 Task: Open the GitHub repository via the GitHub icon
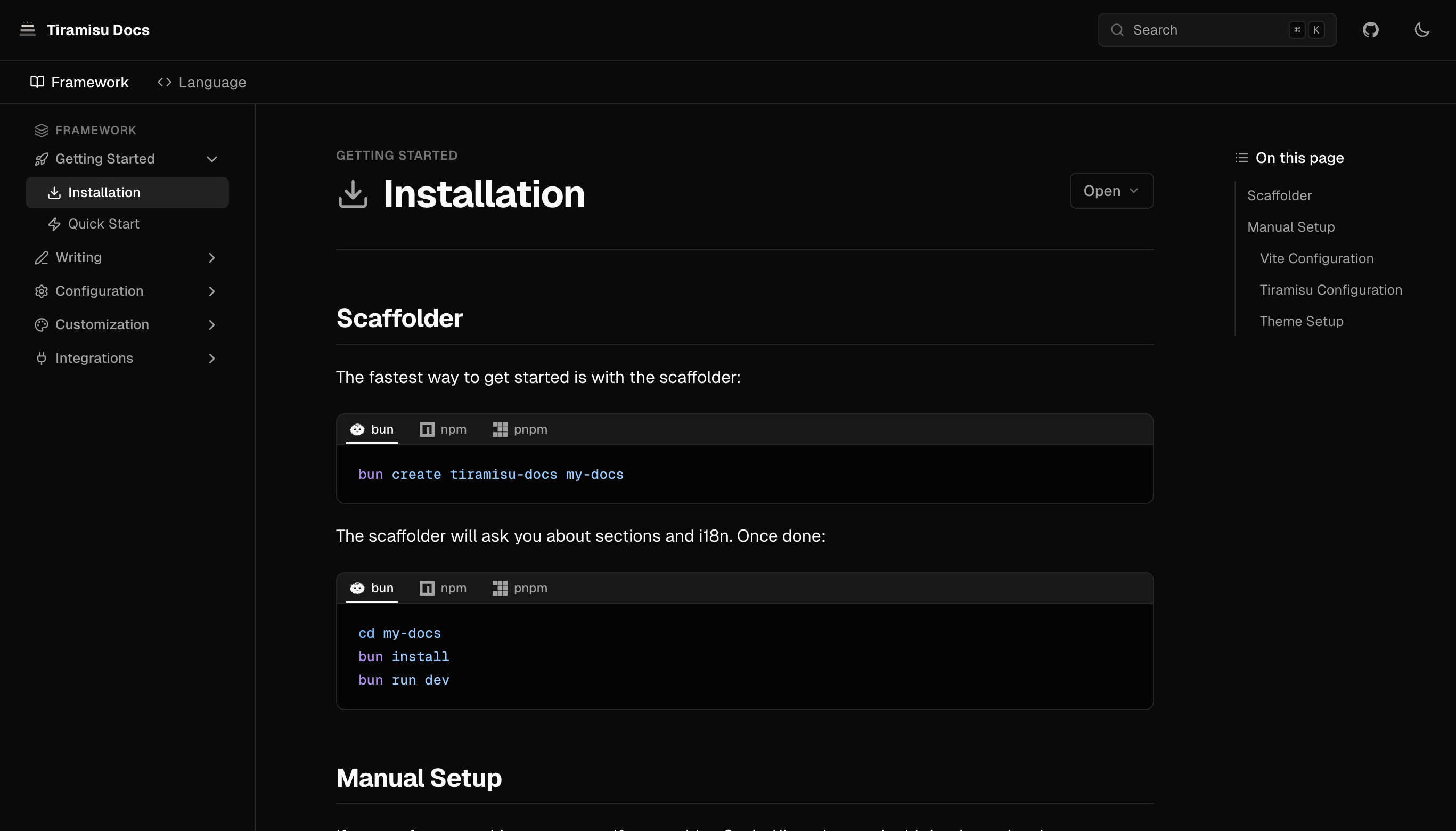coord(1370,29)
